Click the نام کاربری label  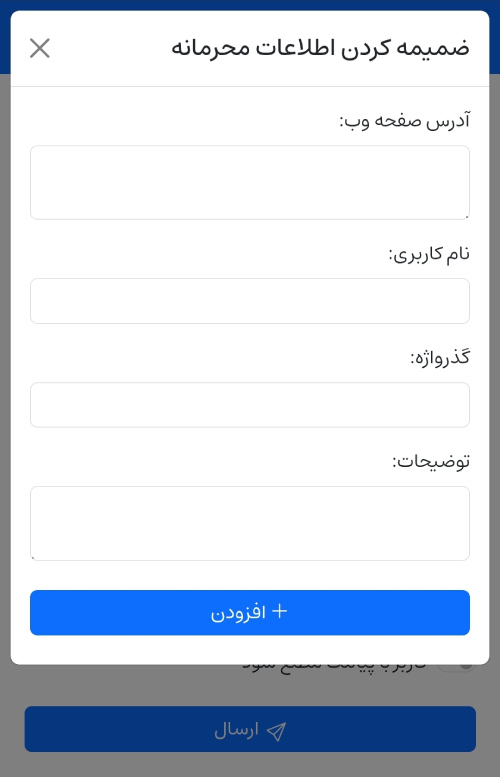coord(429,254)
